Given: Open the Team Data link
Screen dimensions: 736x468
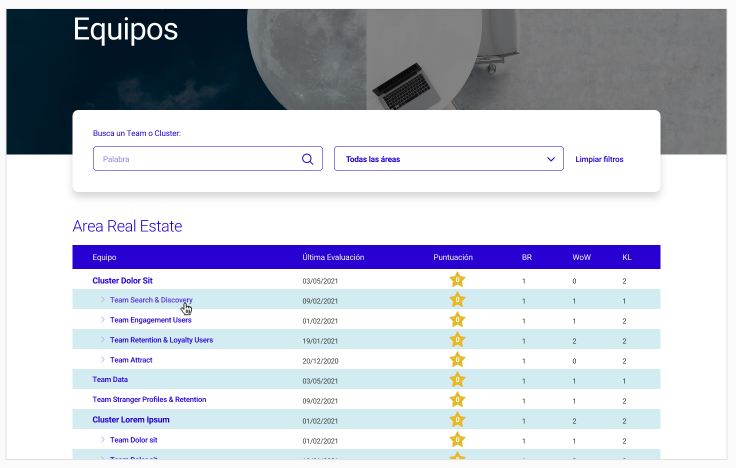Looking at the screenshot, I should [x=110, y=380].
